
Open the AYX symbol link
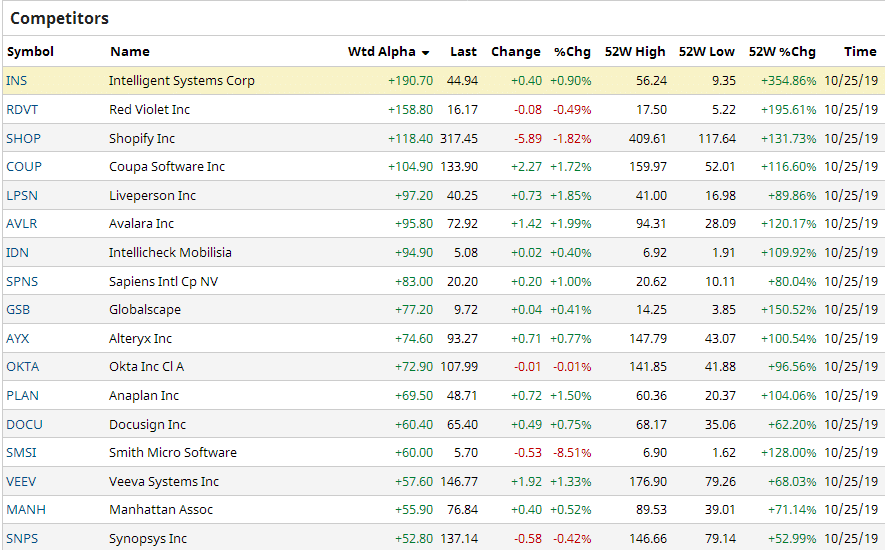click(x=17, y=339)
